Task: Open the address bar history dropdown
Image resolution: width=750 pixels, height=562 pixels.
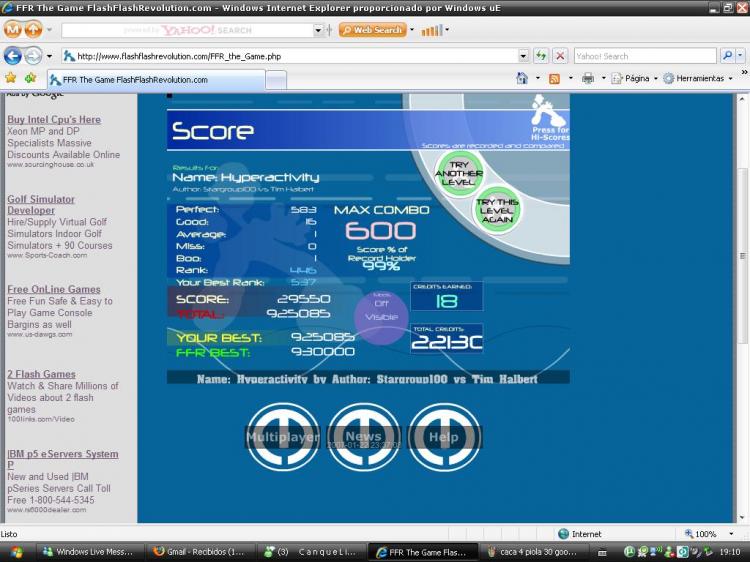Action: point(524,56)
